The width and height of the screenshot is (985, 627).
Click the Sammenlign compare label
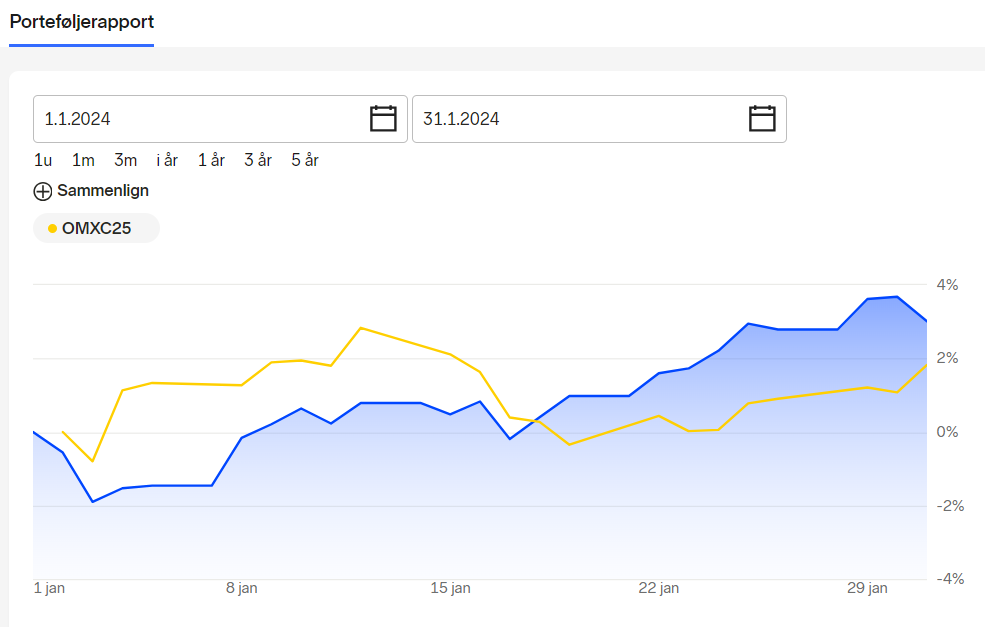click(x=103, y=190)
